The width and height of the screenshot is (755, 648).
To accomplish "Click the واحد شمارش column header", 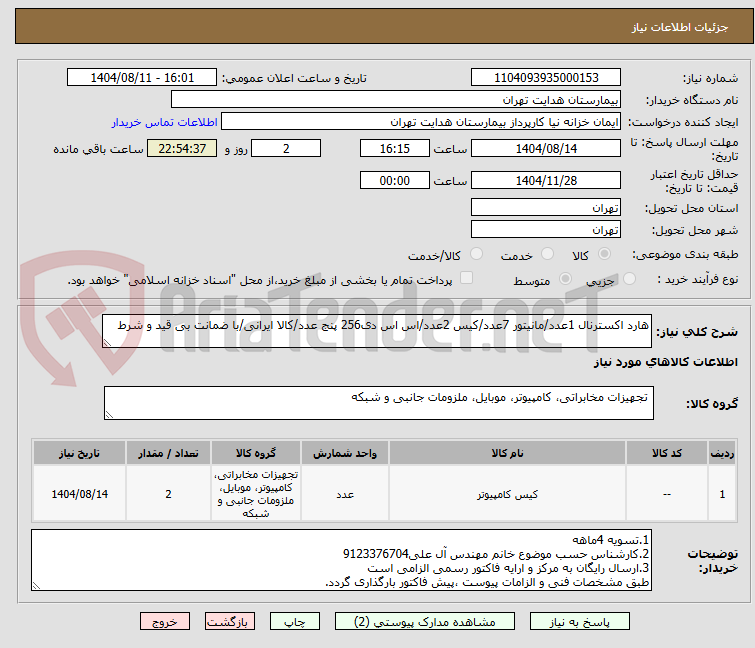I will 345,453.
